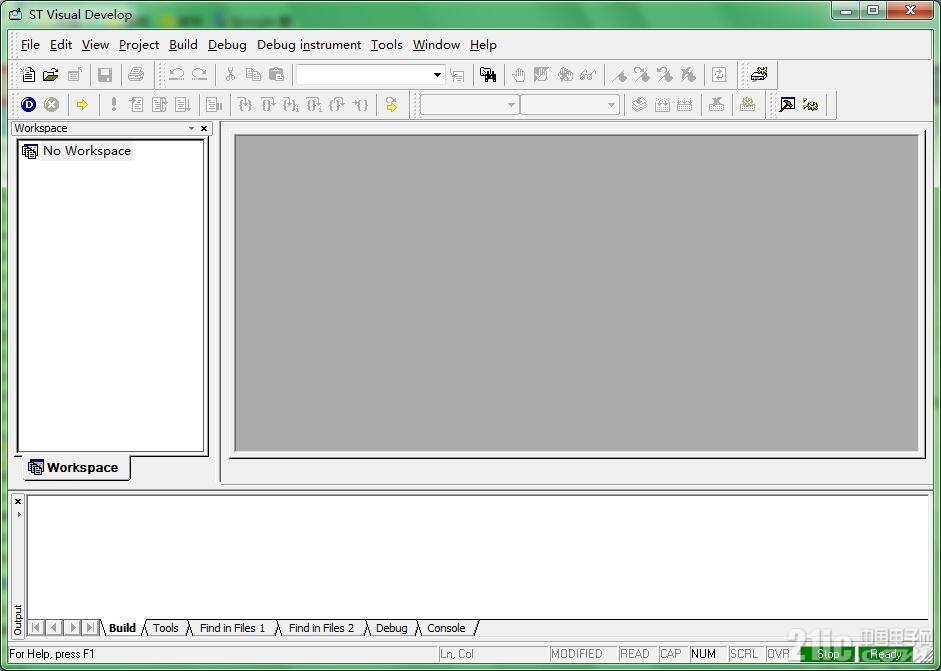Click the Stop Debugging X circle icon
The width and height of the screenshot is (941, 671).
(52, 104)
